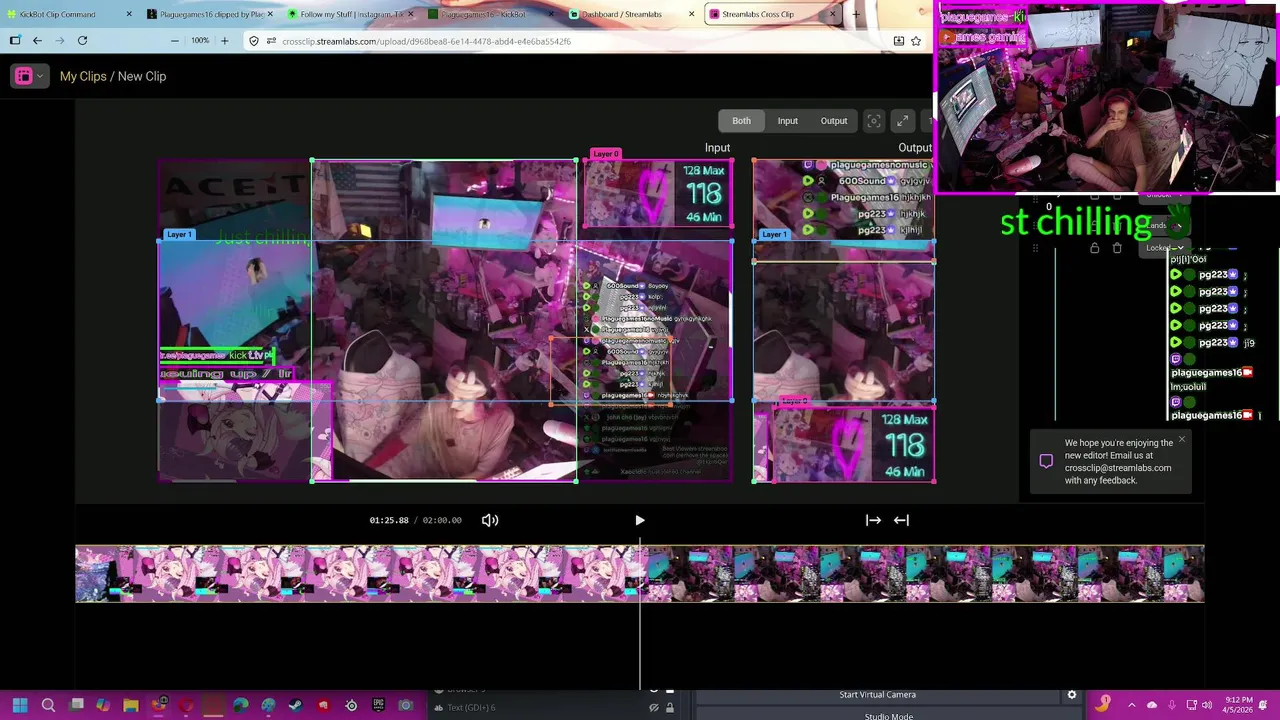1280x720 pixels.
Task: Click Studio Mode in OBS
Action: (888, 716)
